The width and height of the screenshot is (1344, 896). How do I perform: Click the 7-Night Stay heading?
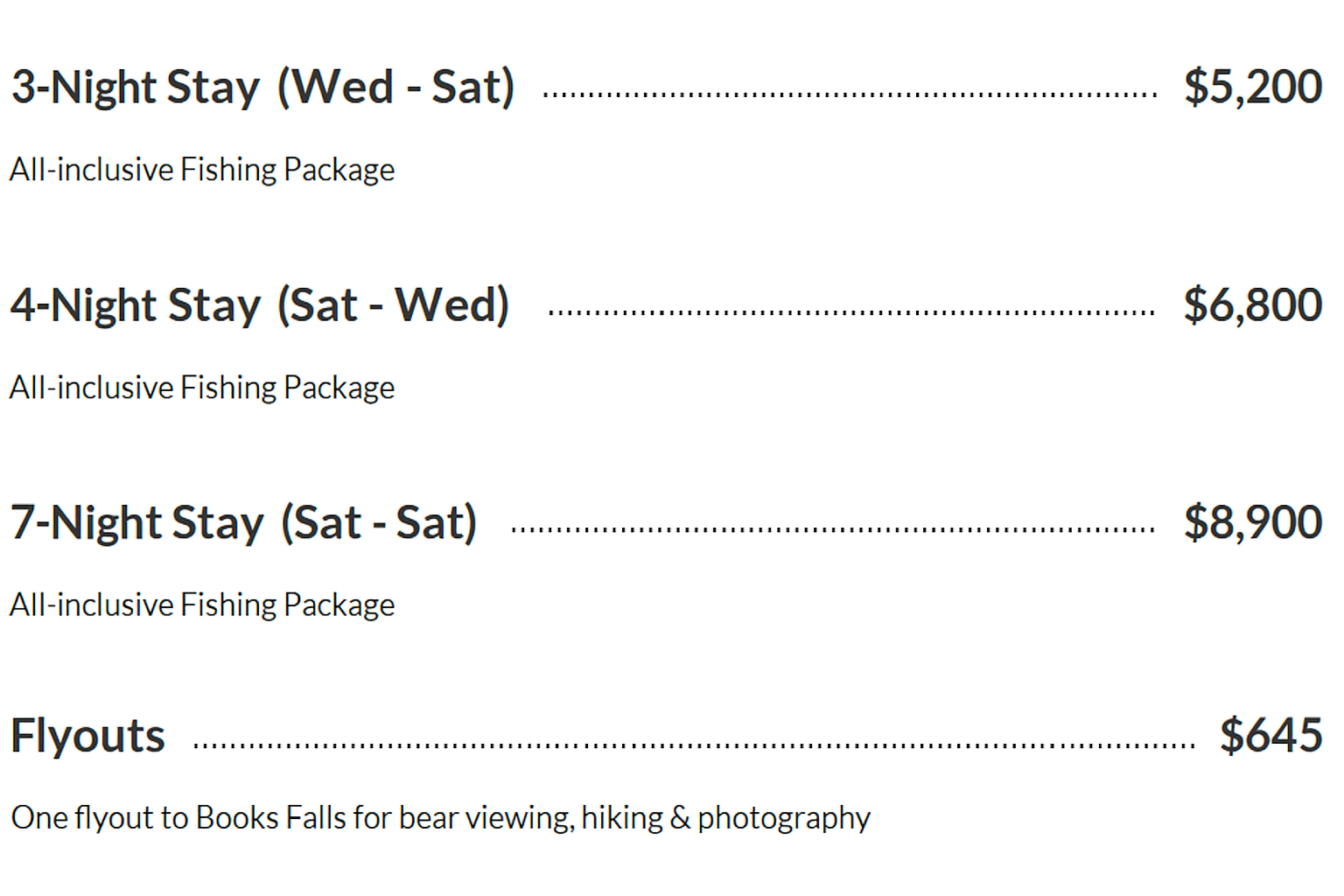click(x=136, y=523)
